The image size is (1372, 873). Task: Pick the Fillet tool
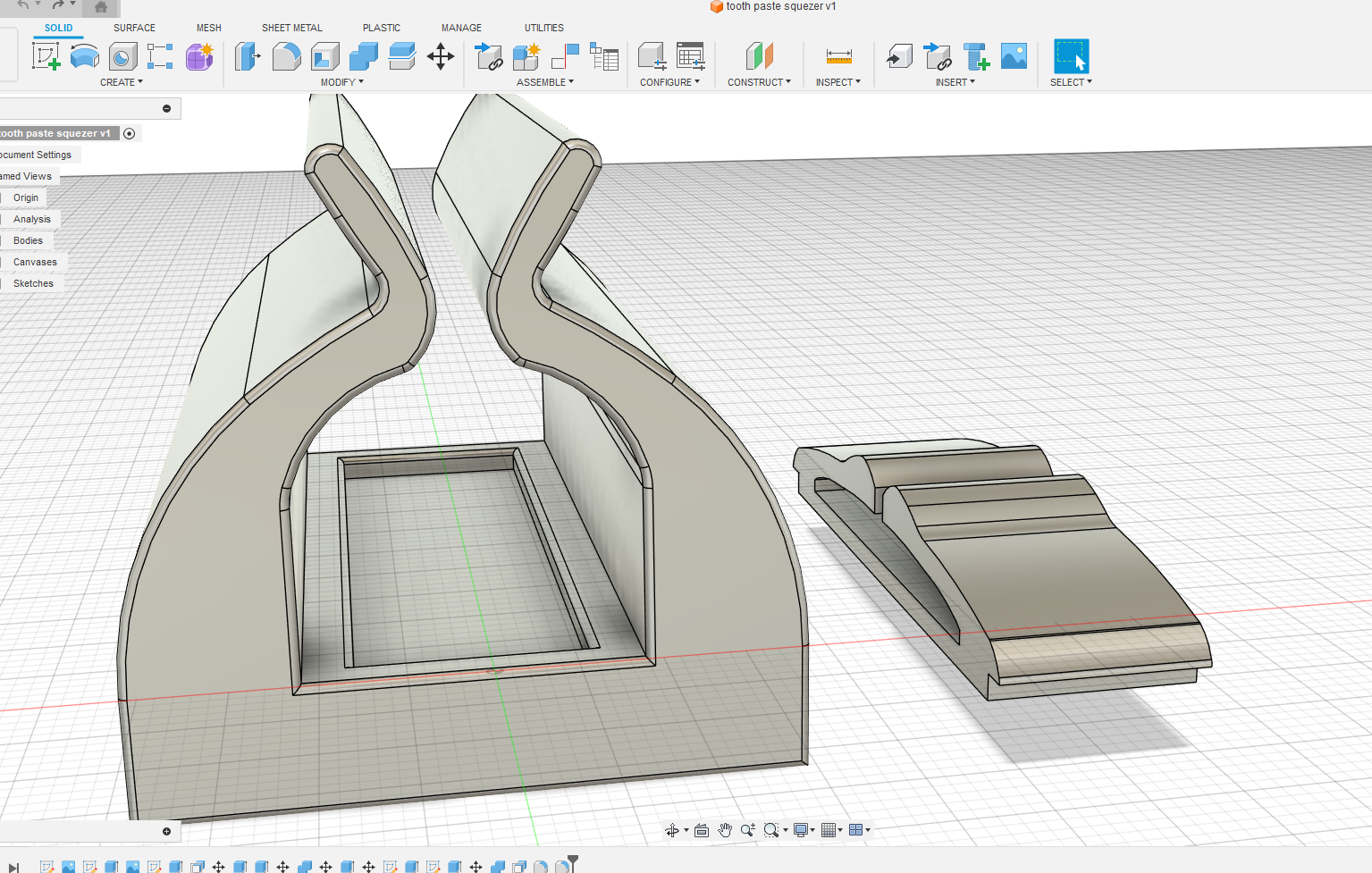286,57
